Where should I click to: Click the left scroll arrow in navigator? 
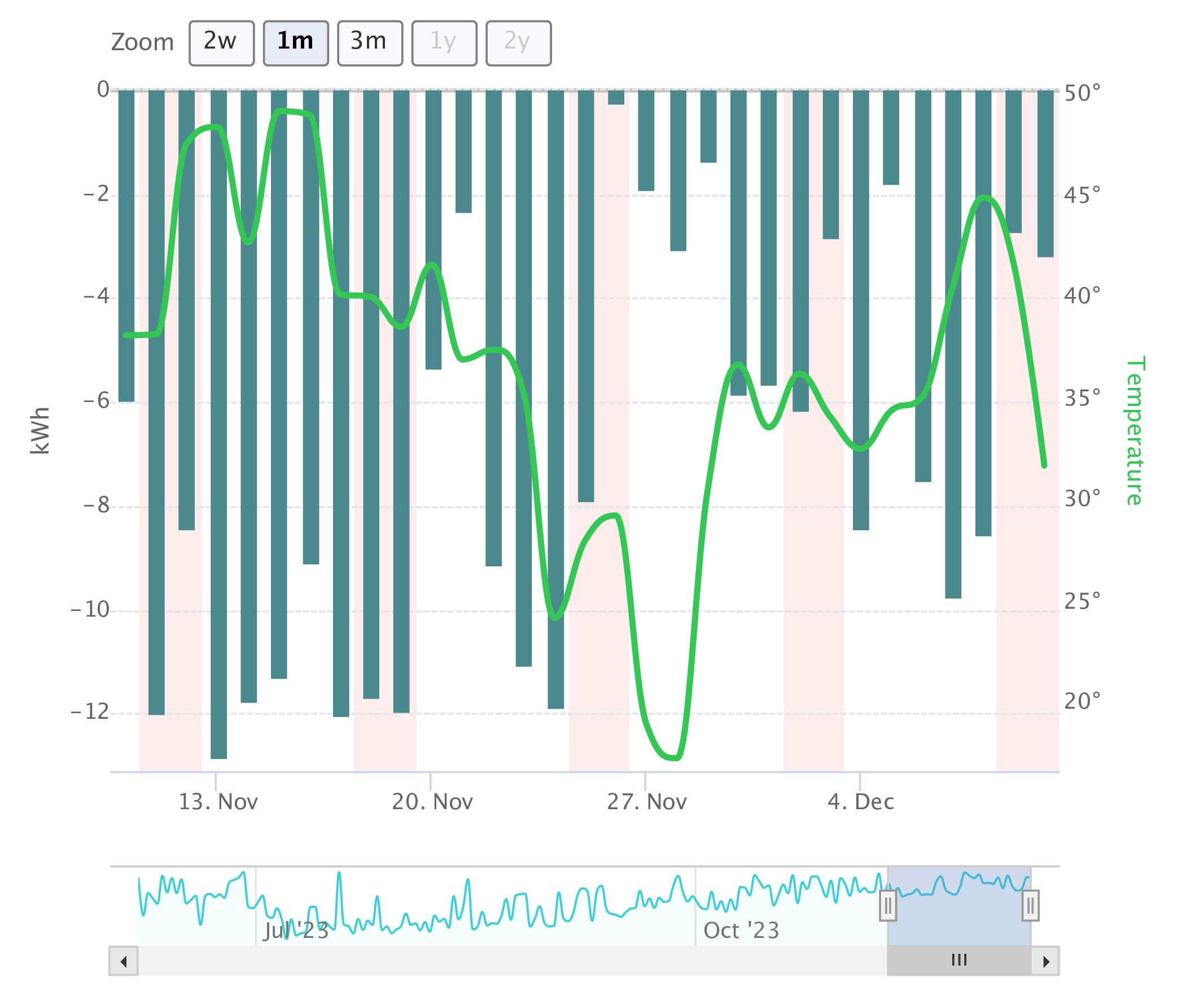point(124,961)
